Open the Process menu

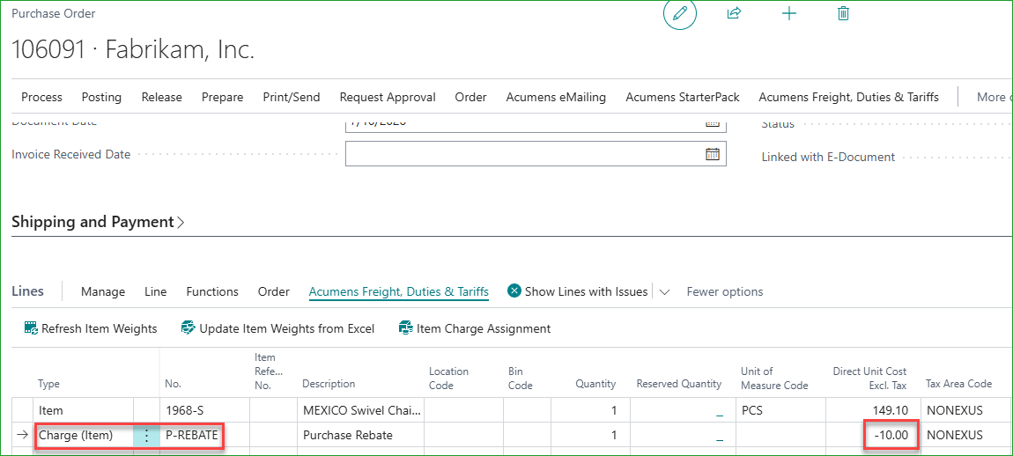click(42, 97)
